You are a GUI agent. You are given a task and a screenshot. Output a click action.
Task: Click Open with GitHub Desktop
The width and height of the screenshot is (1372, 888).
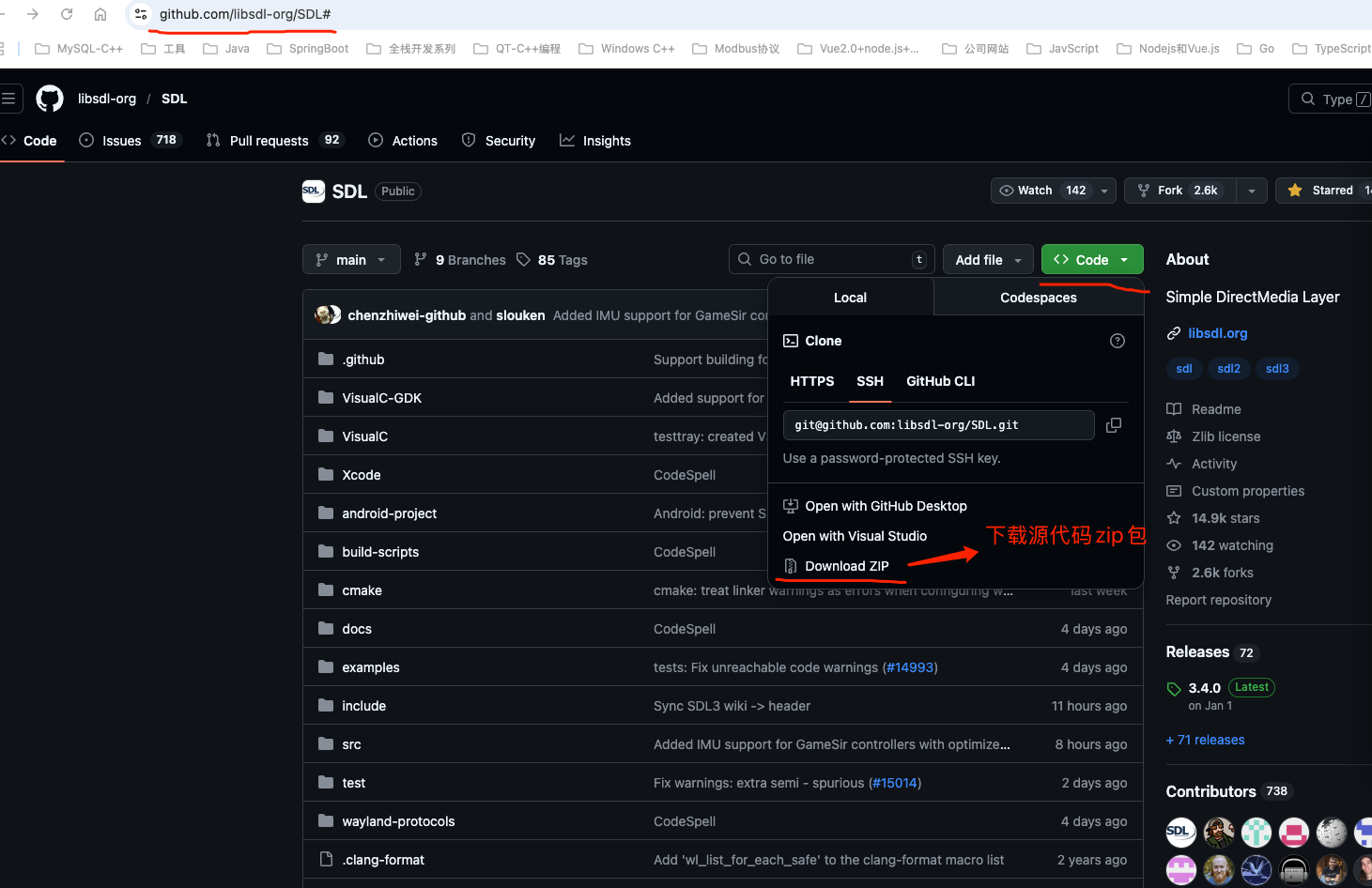(875, 506)
